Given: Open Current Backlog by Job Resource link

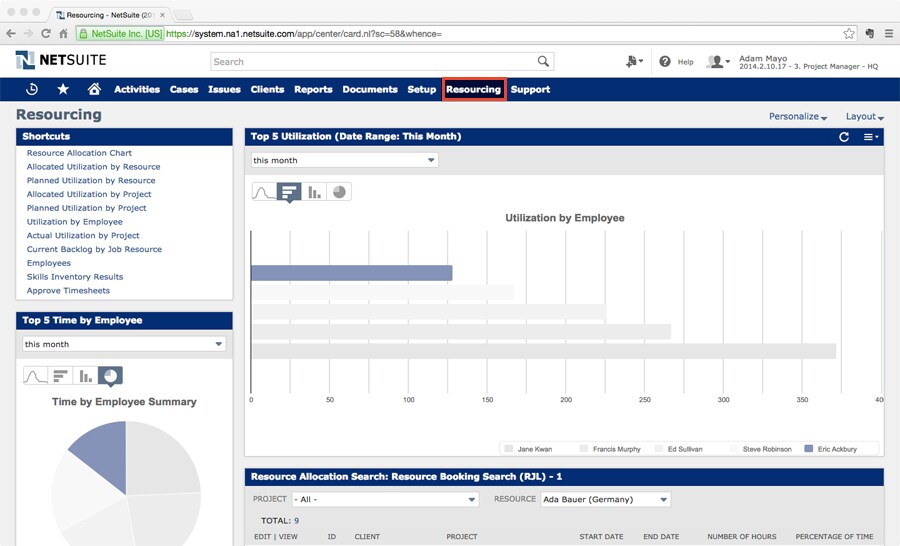Looking at the screenshot, I should pyautogui.click(x=94, y=249).
